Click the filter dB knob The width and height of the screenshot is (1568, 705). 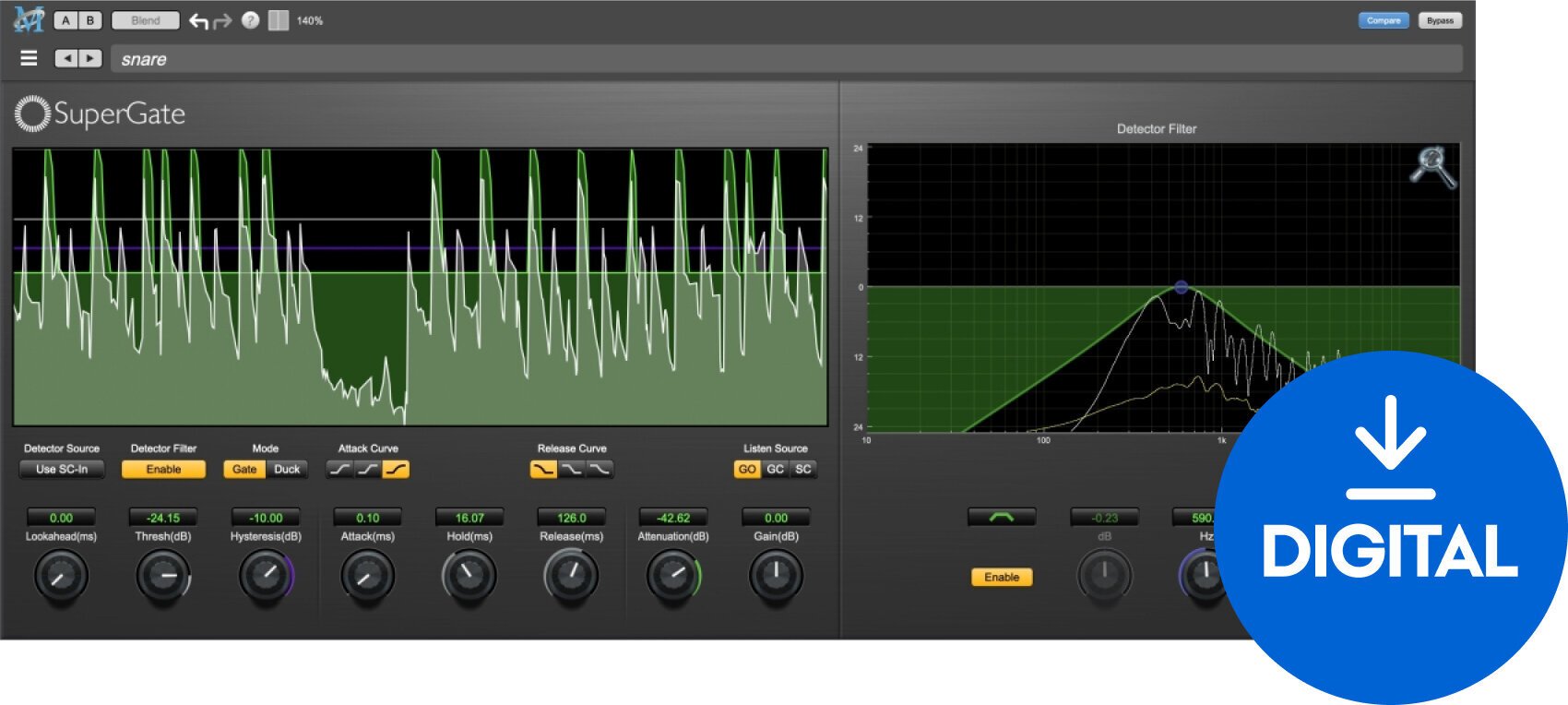click(x=1104, y=576)
